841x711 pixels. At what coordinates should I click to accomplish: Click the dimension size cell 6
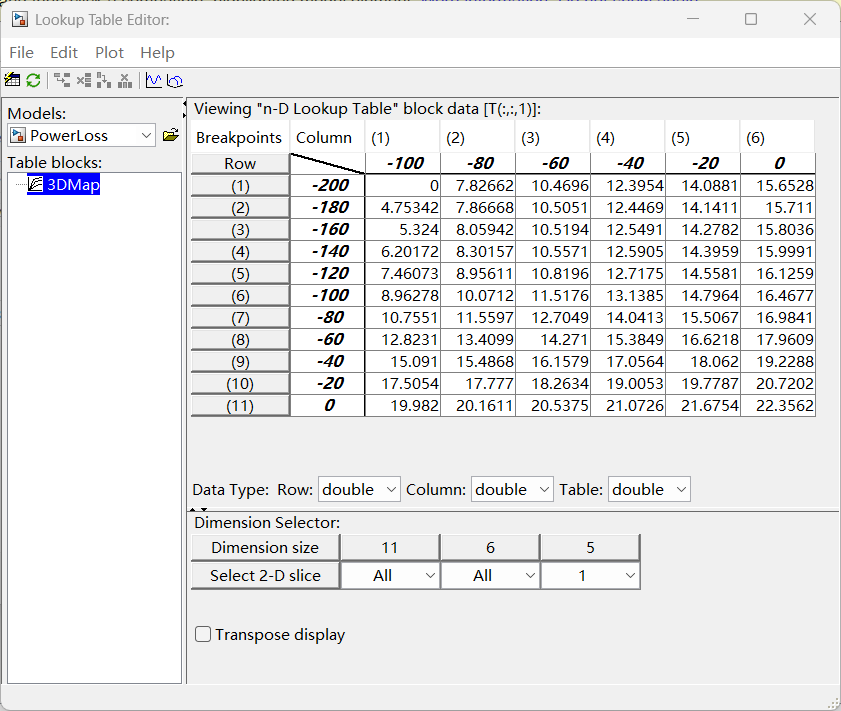[490, 547]
